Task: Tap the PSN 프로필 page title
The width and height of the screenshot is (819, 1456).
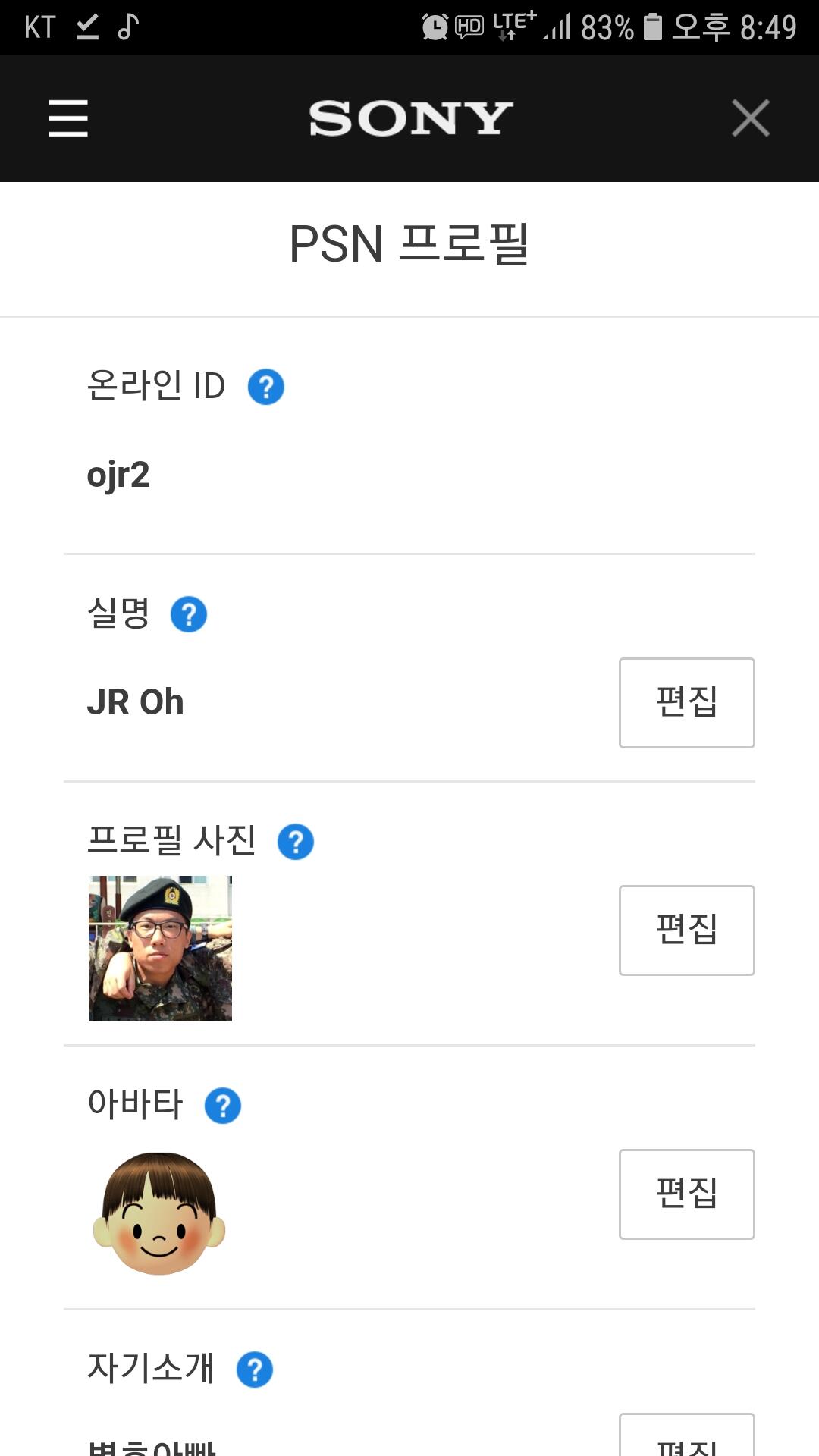Action: (x=409, y=244)
